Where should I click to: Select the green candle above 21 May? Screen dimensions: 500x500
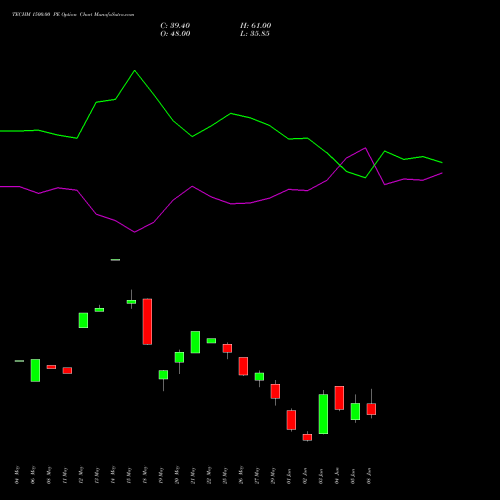click(x=195, y=342)
